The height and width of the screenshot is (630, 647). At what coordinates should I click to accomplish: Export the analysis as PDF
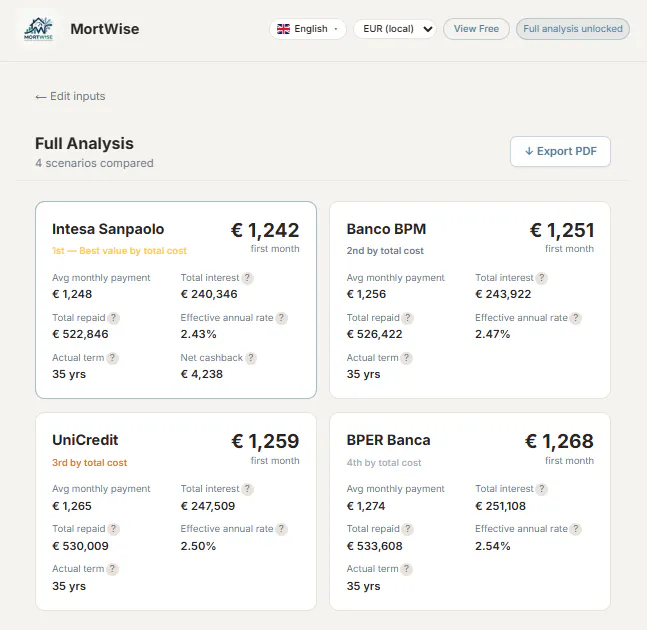click(560, 151)
